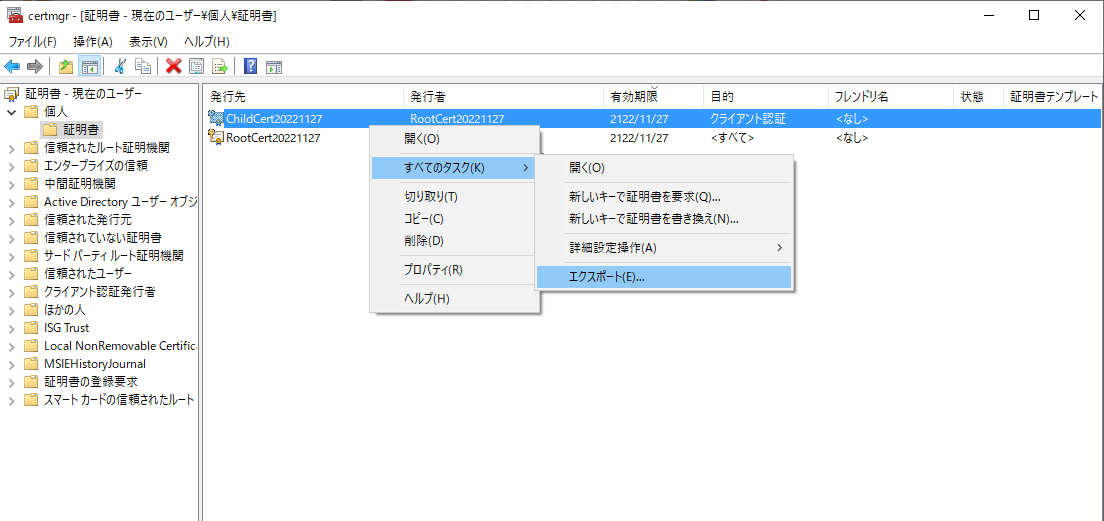Image resolution: width=1104 pixels, height=521 pixels.
Task: Toggle the Show/Hide console tree icon
Action: point(89,67)
